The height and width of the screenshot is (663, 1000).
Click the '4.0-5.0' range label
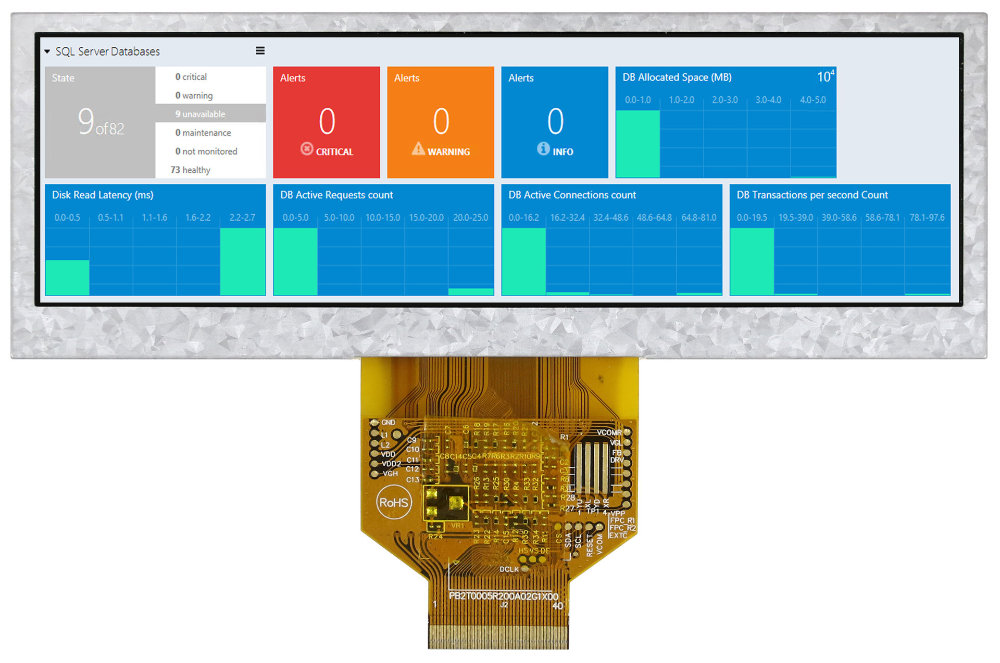[x=812, y=100]
